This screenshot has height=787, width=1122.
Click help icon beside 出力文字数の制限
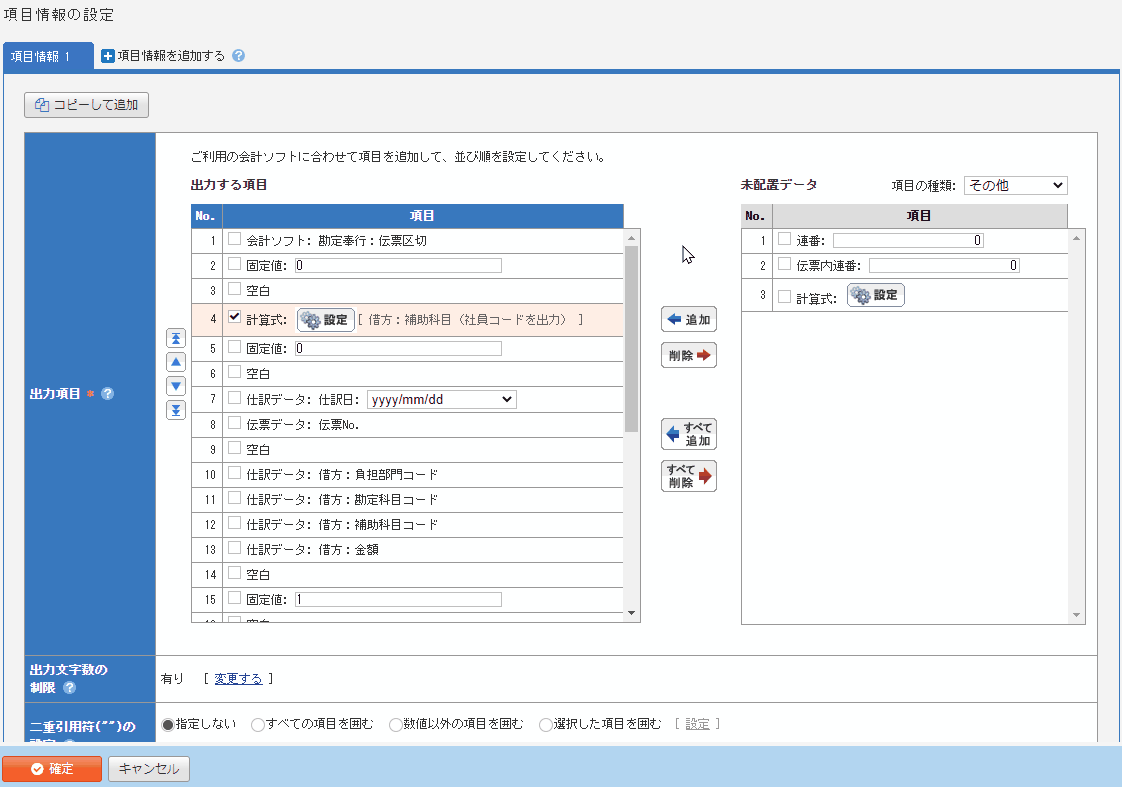[x=69, y=688]
